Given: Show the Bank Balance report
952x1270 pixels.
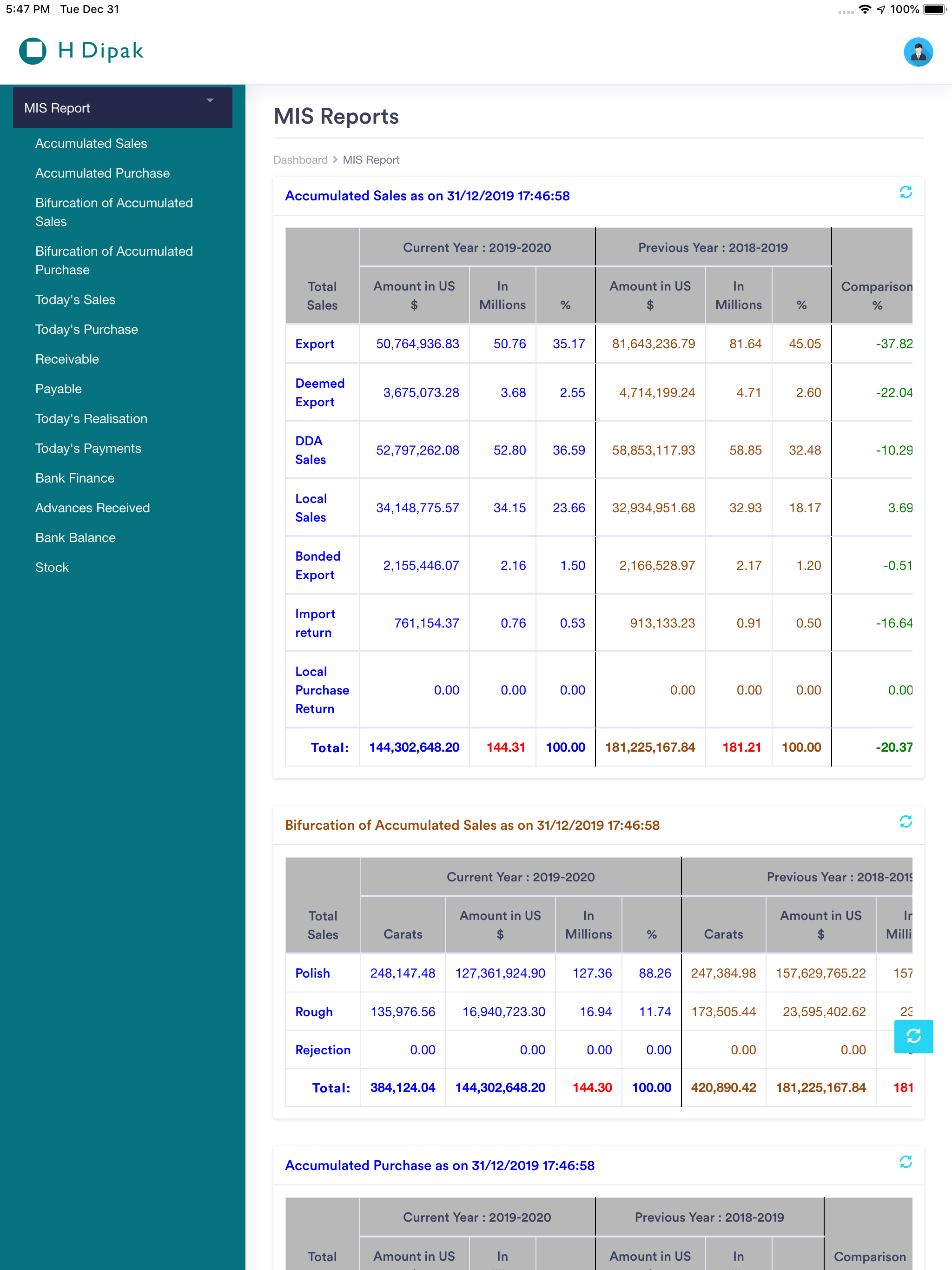Looking at the screenshot, I should 75,538.
